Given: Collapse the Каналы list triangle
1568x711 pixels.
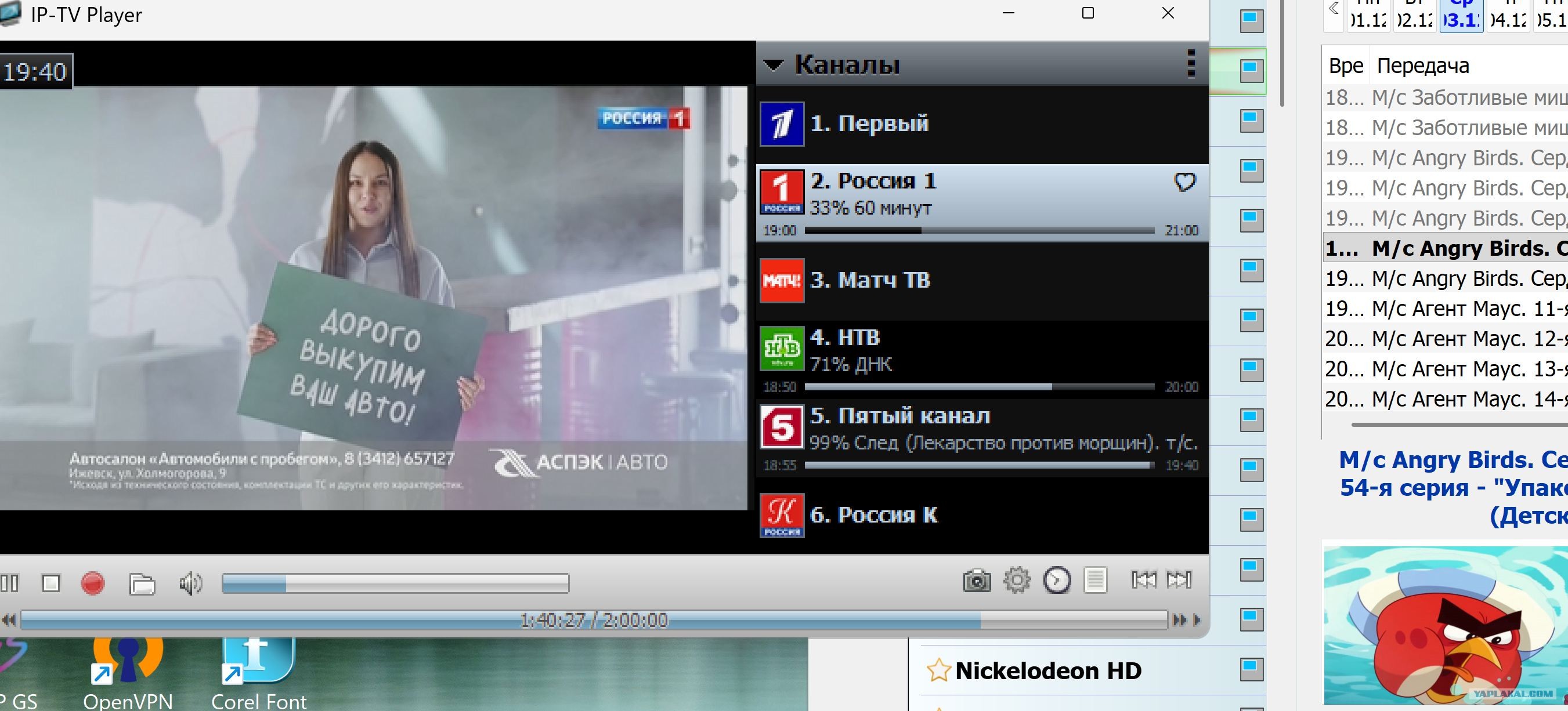Looking at the screenshot, I should 773,65.
